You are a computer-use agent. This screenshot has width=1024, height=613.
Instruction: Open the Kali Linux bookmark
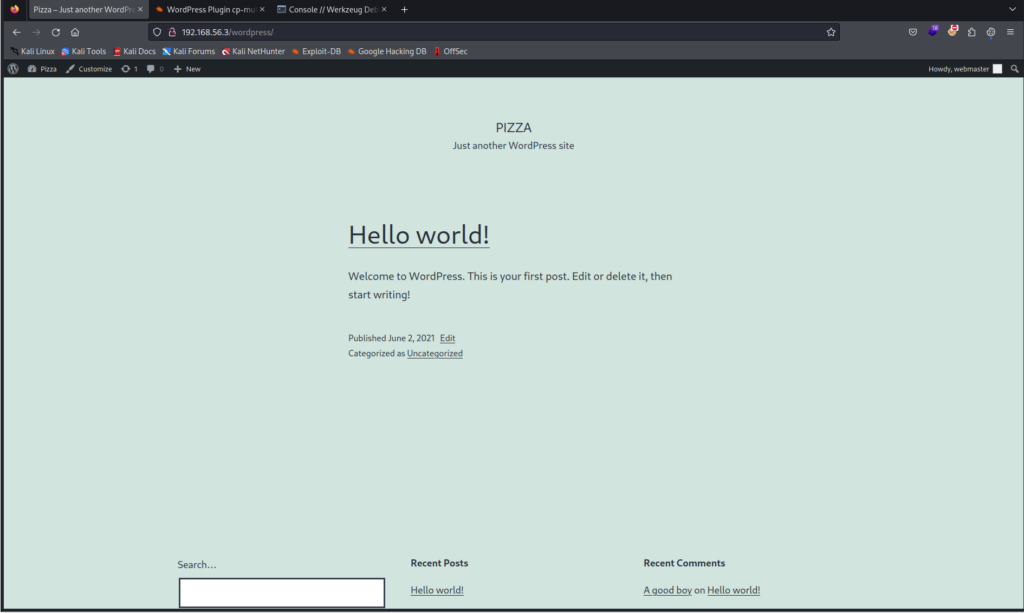[33, 51]
